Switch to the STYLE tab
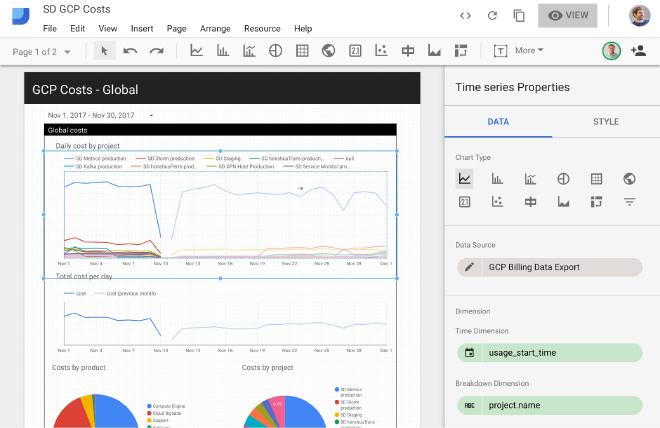 606,122
